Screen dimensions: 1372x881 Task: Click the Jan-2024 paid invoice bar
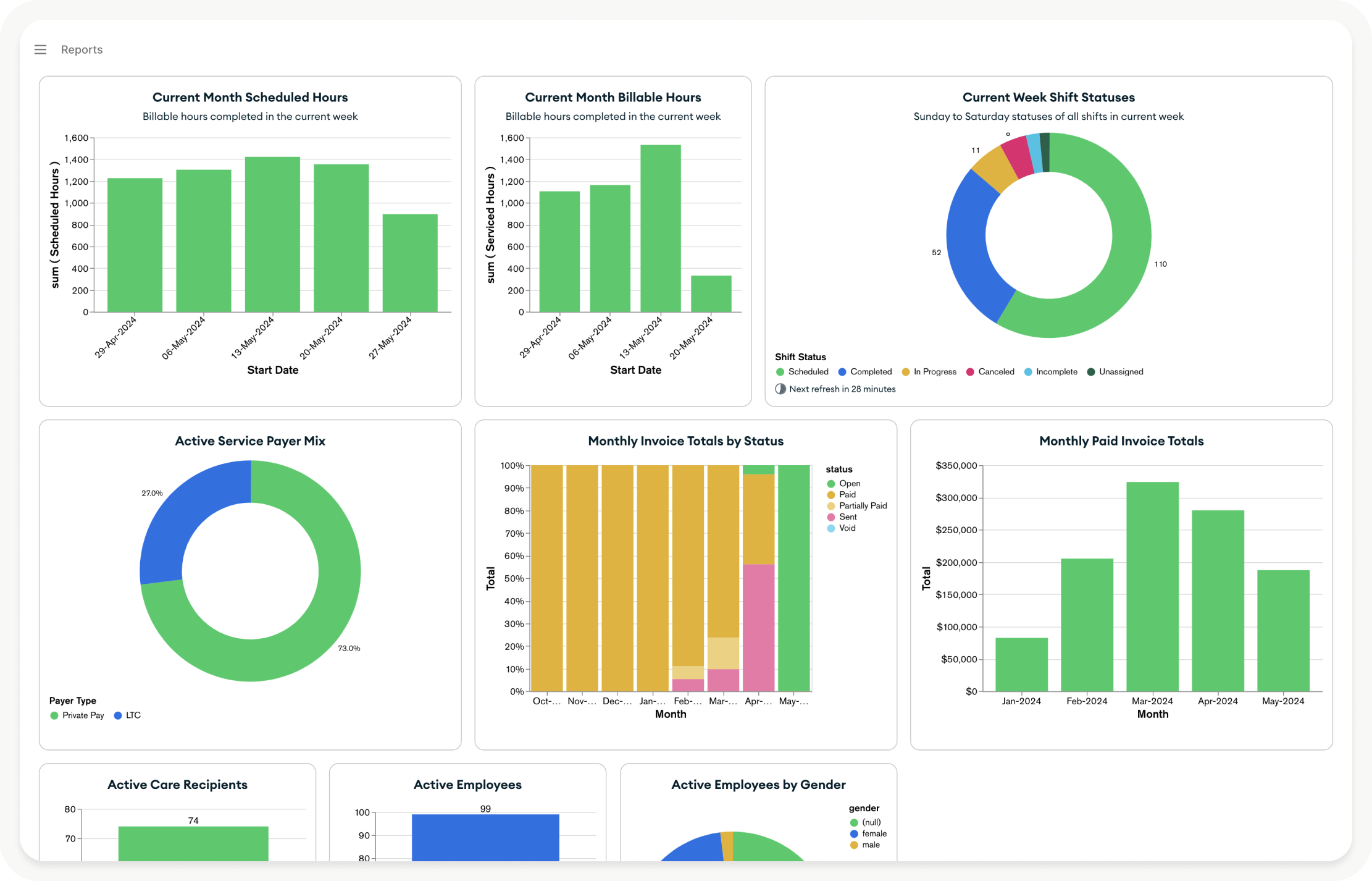1022,665
